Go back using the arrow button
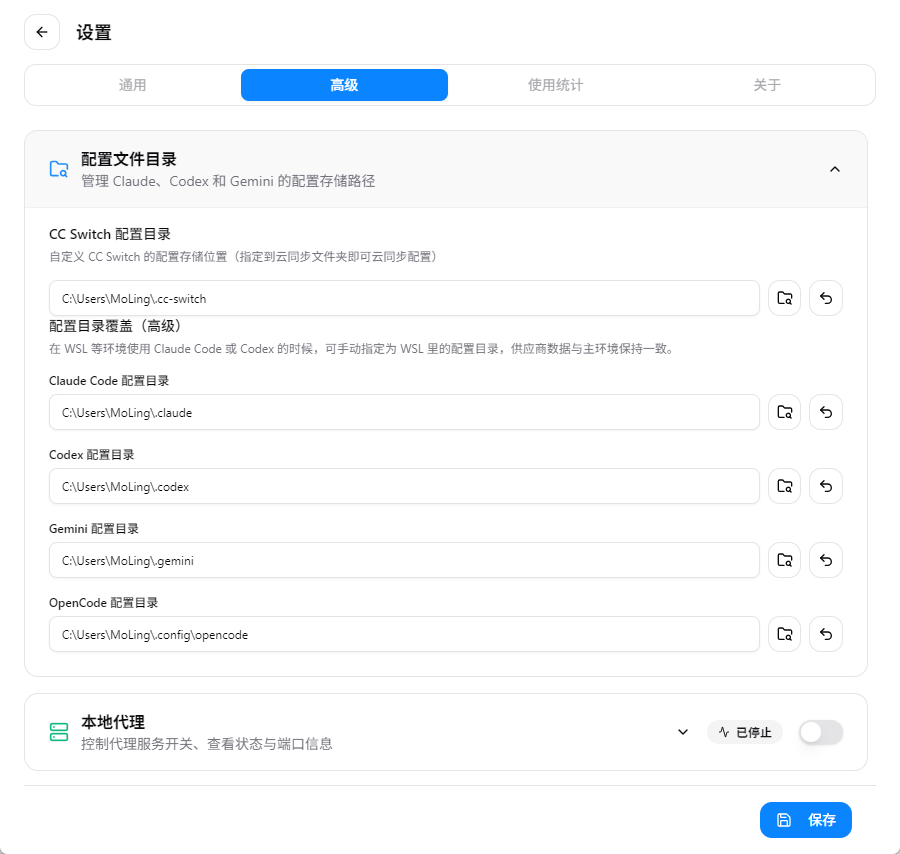The width and height of the screenshot is (900, 854). pos(42,32)
